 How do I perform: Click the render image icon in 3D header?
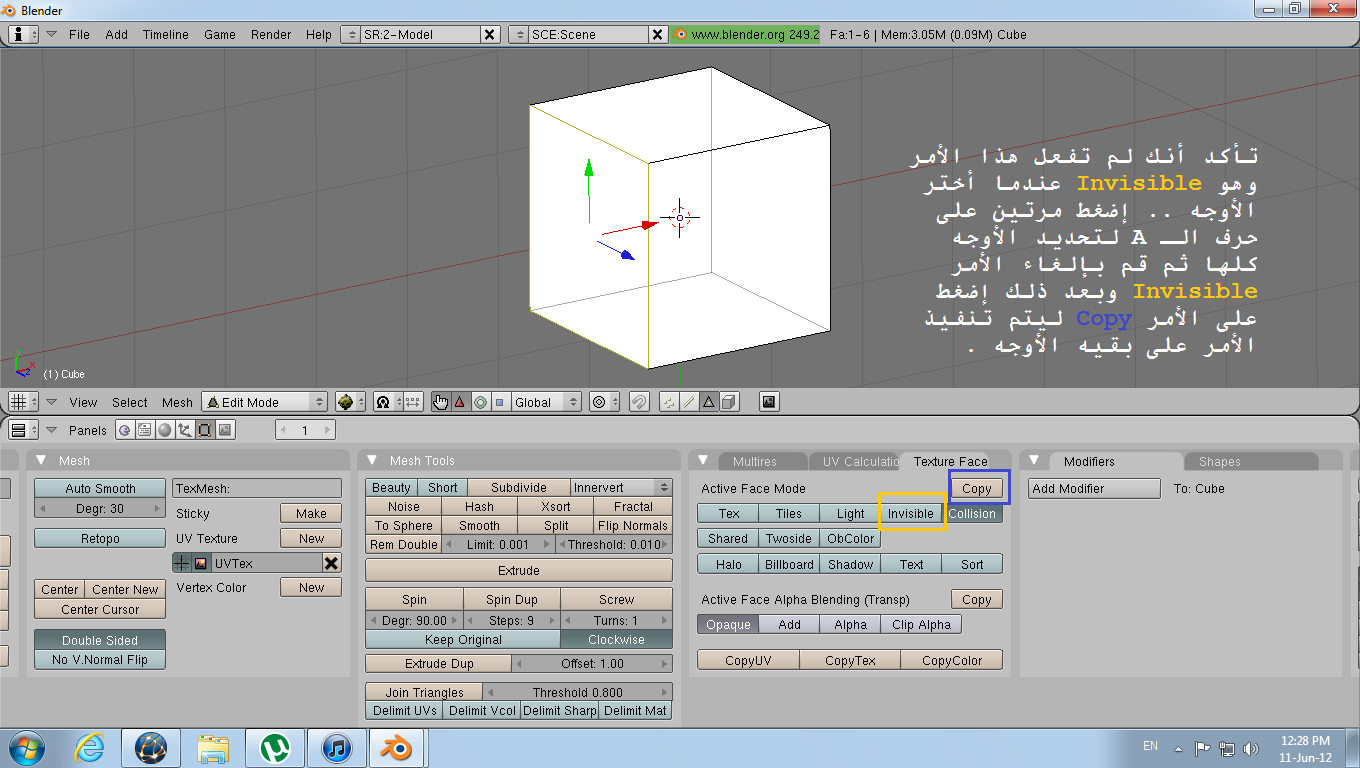(769, 402)
